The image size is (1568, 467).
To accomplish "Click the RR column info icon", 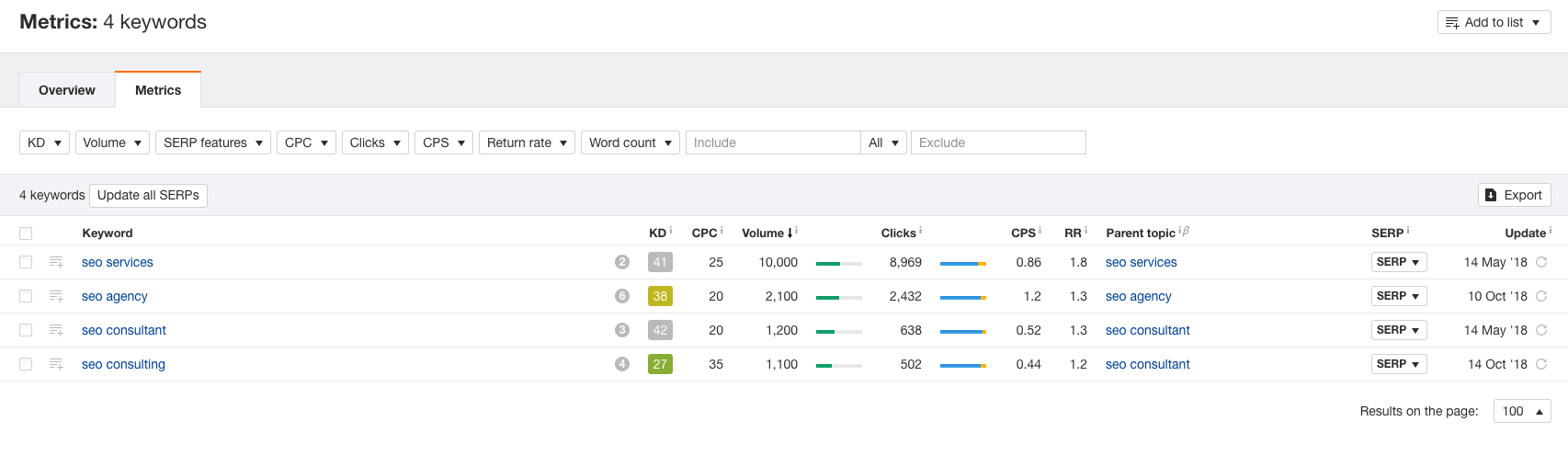I will point(1085,231).
